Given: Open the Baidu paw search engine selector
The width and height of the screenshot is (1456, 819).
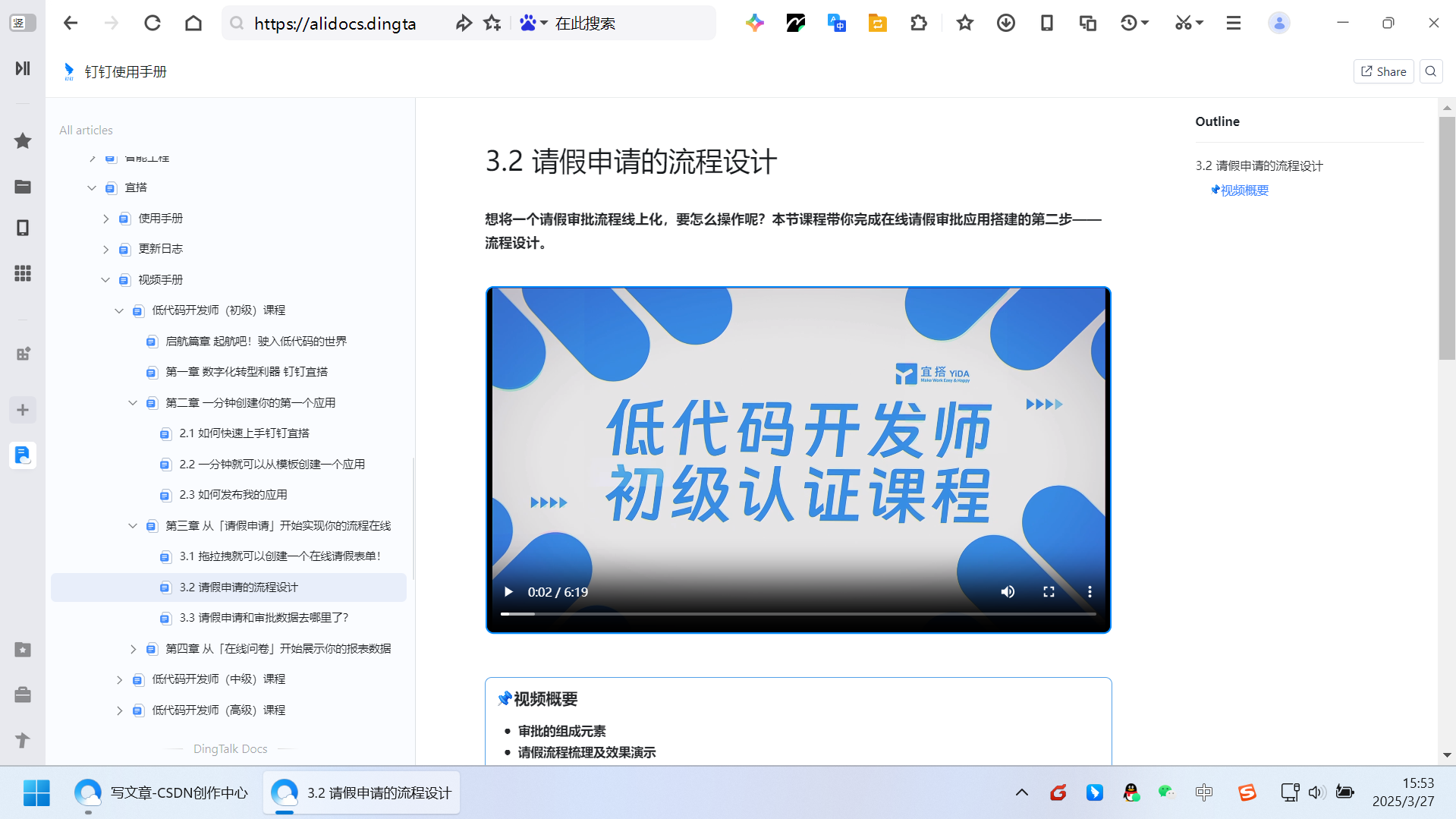Looking at the screenshot, I should [x=533, y=23].
